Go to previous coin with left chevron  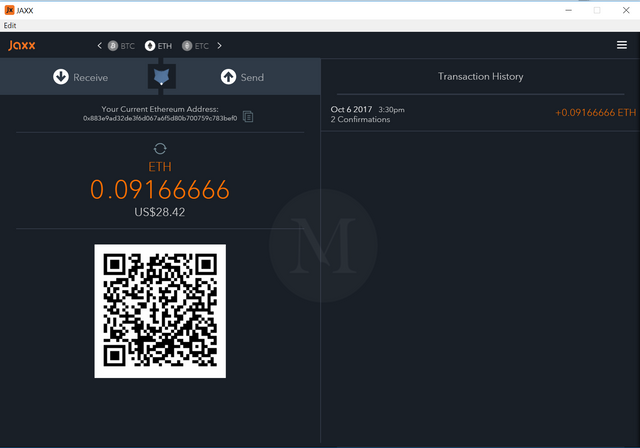(x=99, y=46)
